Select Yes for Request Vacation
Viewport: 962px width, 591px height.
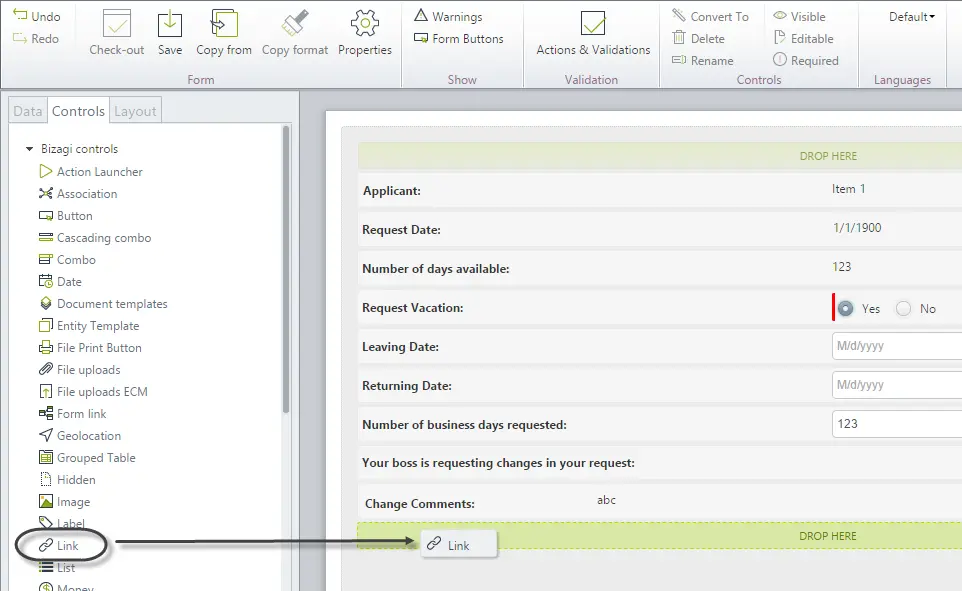845,309
